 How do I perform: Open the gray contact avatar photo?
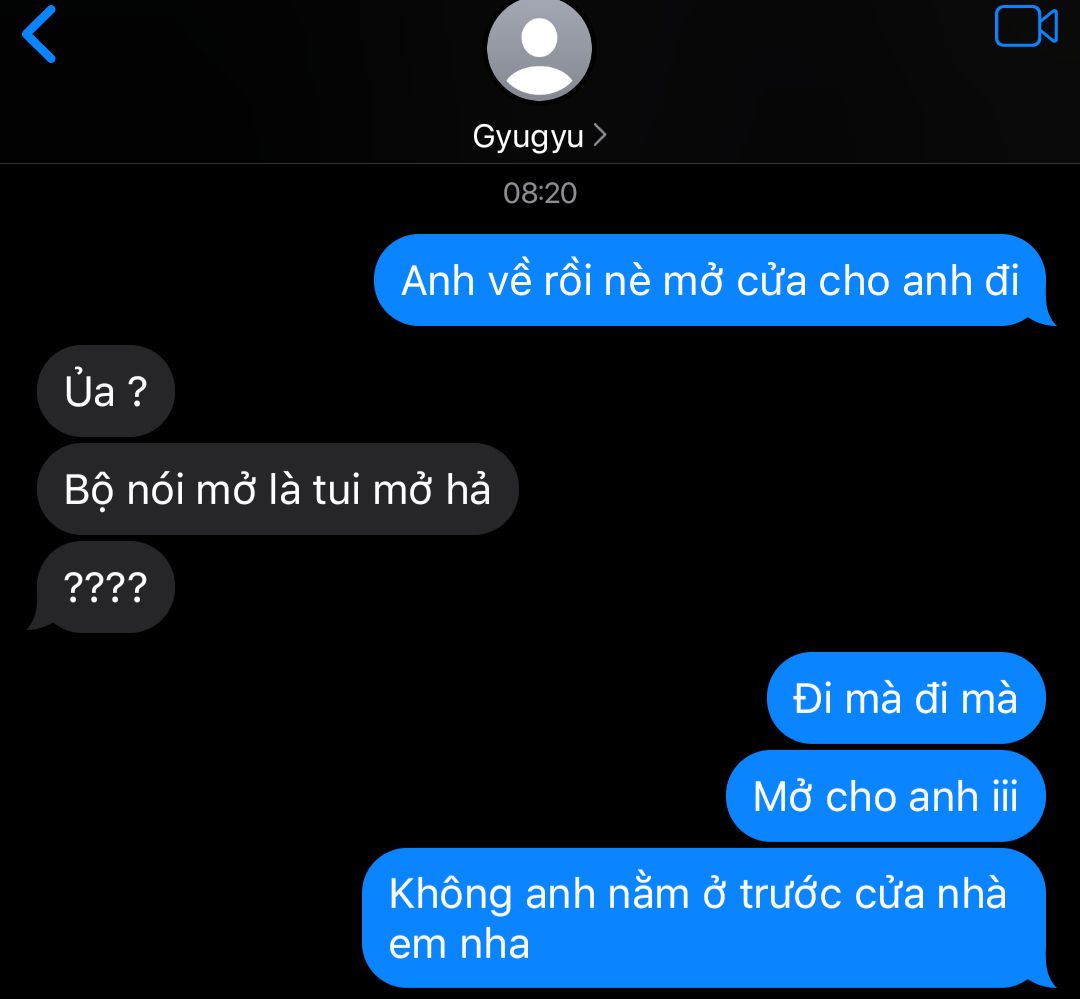(x=539, y=50)
